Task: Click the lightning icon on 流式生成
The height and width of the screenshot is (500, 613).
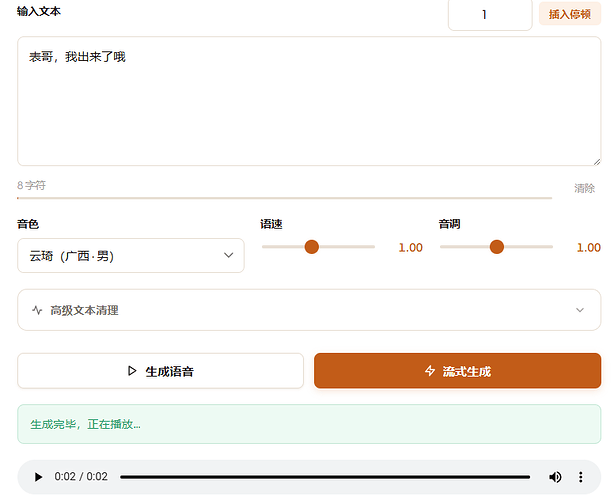Action: point(430,371)
